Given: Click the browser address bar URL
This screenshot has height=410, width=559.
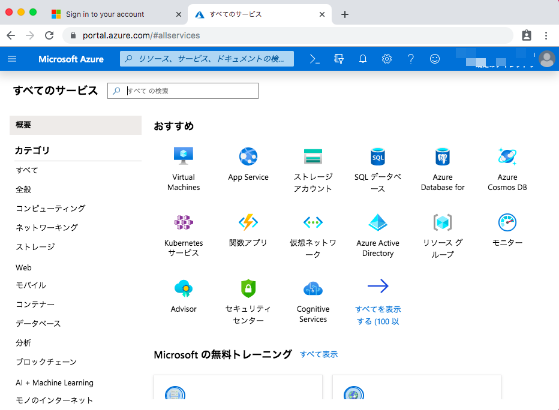Looking at the screenshot, I should coord(141,35).
